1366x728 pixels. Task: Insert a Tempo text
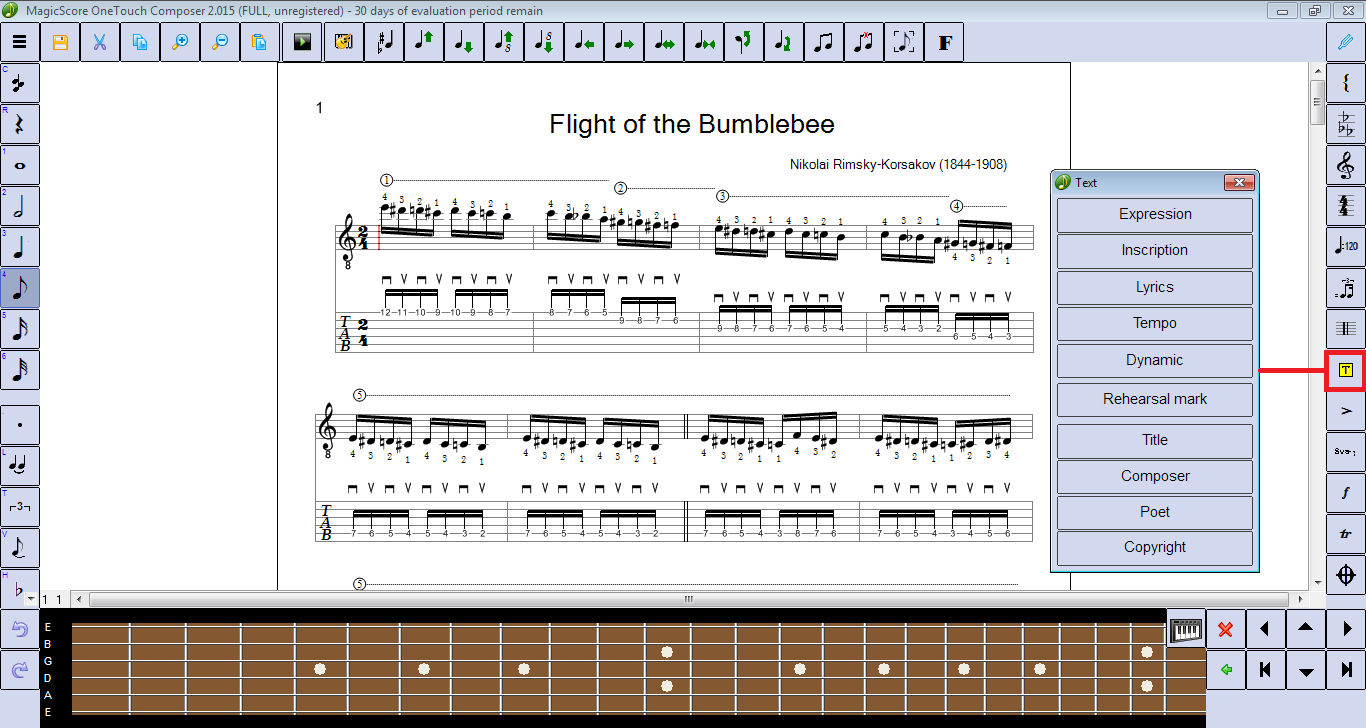(x=1155, y=323)
